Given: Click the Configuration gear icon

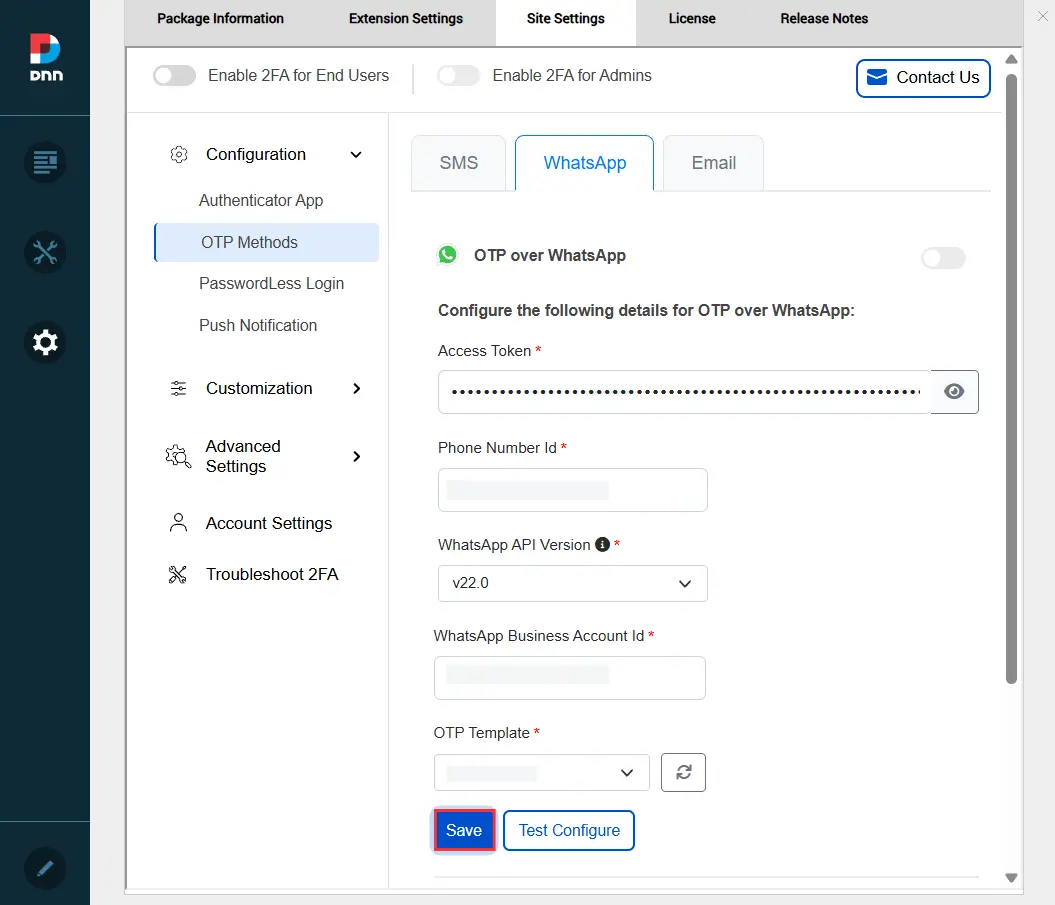Looking at the screenshot, I should 179,155.
